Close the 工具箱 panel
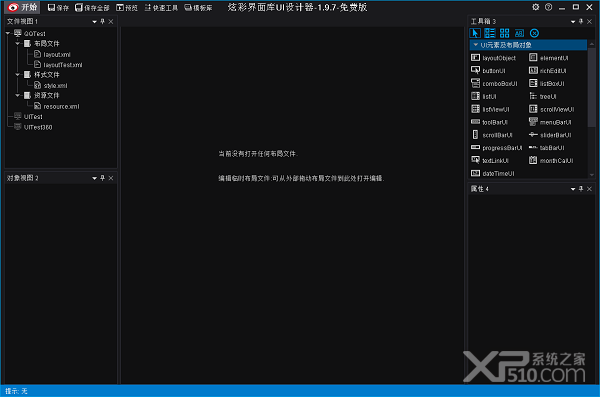 point(589,22)
